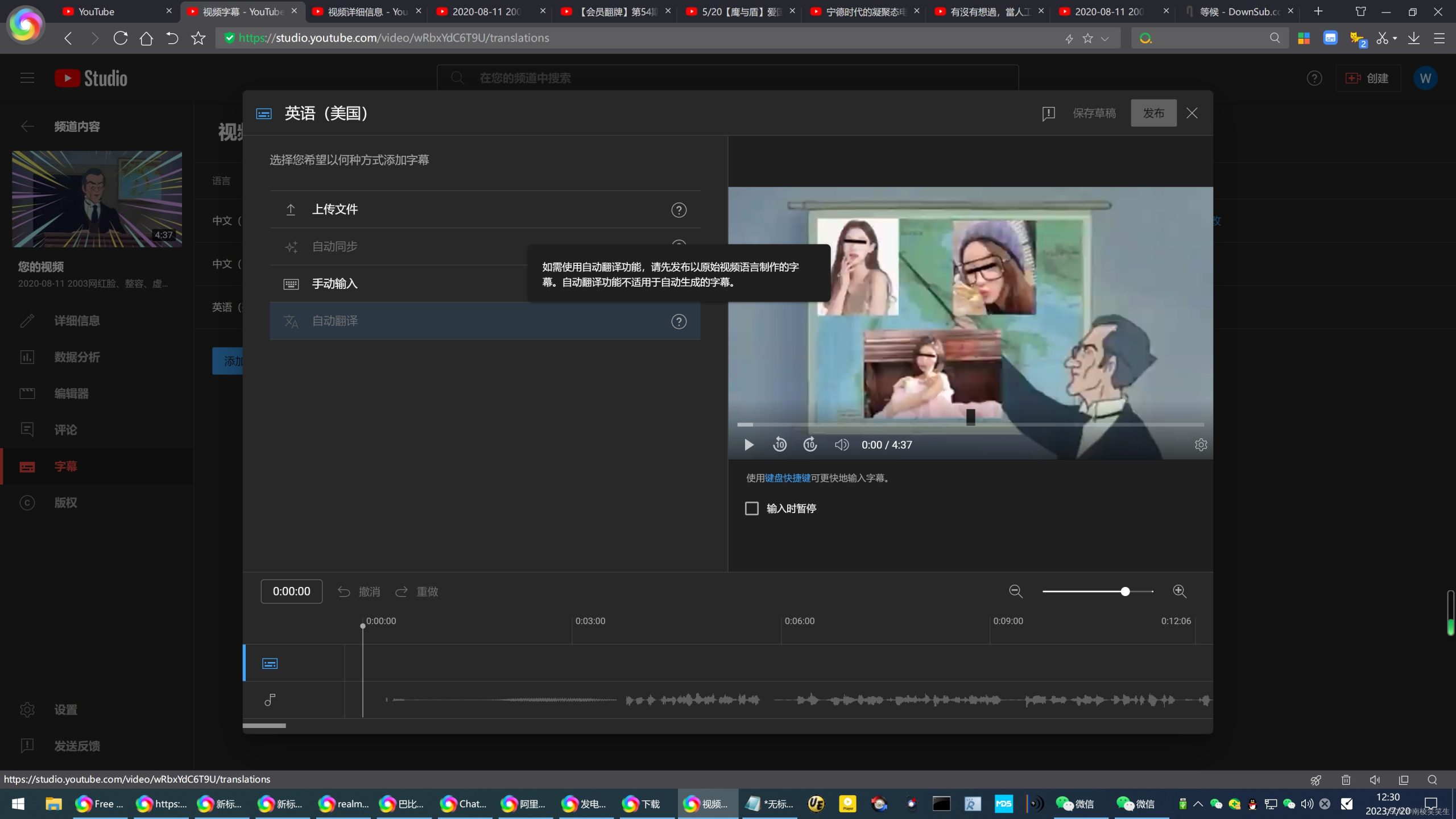Click the Publish button
This screenshot has width=1456, height=819.
(x=1153, y=113)
